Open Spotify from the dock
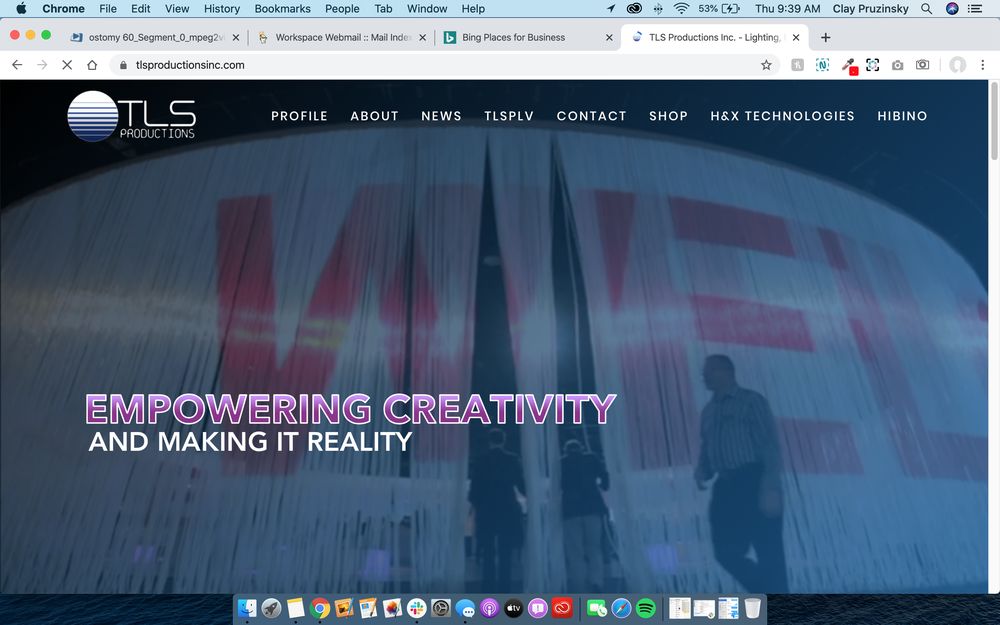This screenshot has height=625, width=1000. [645, 607]
